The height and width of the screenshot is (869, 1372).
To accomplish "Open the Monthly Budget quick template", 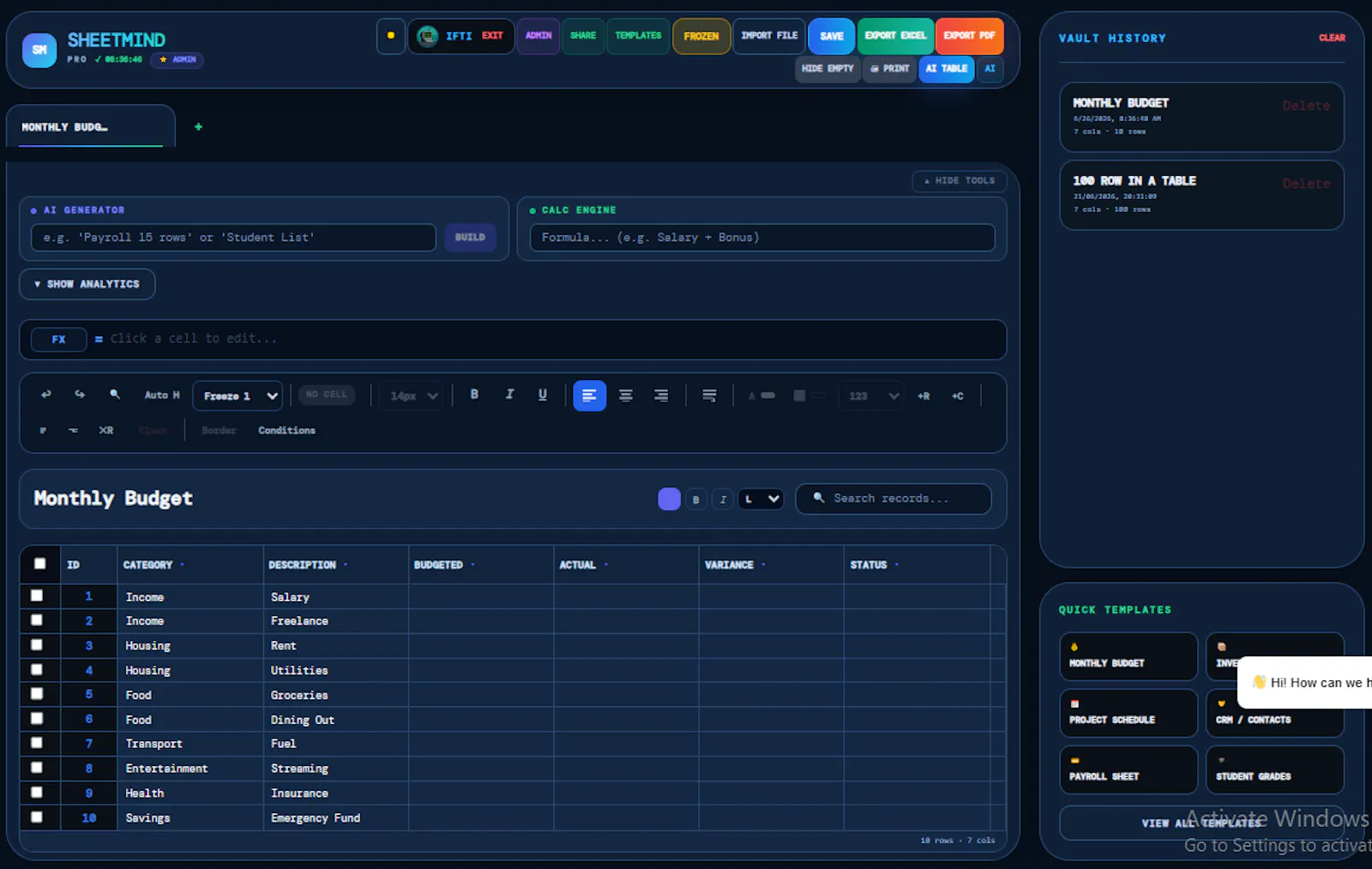I will [1128, 656].
